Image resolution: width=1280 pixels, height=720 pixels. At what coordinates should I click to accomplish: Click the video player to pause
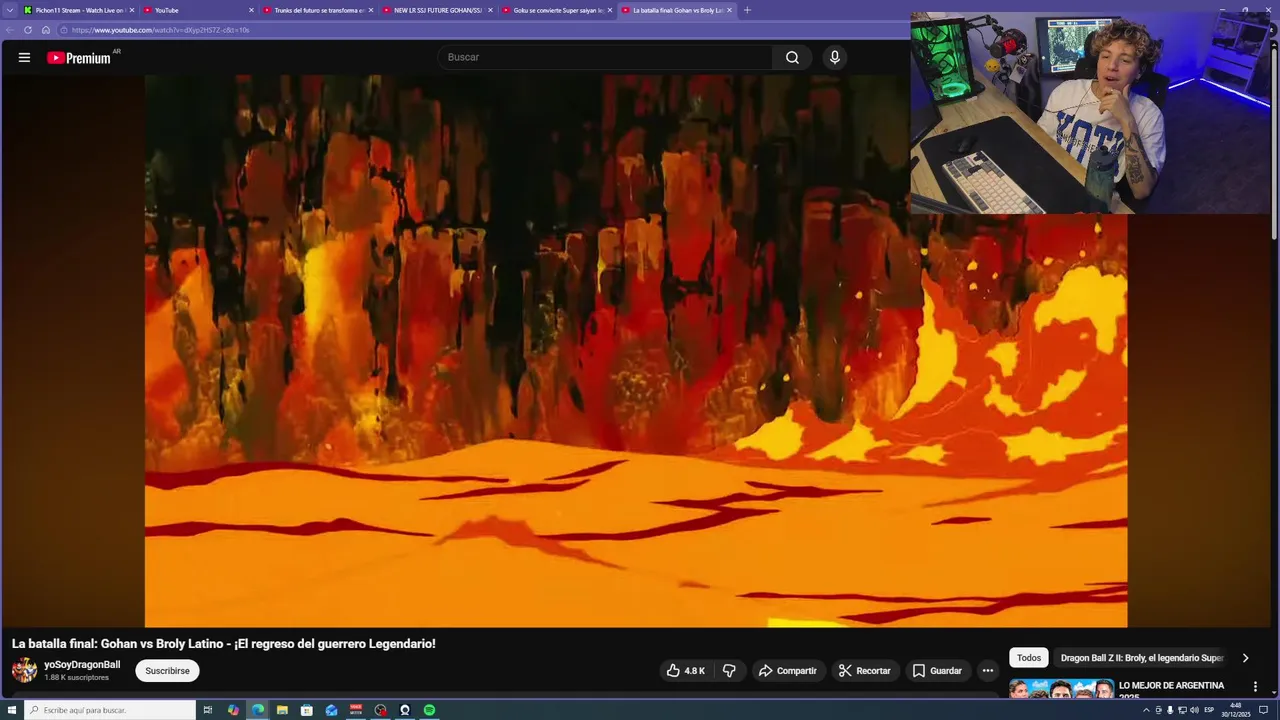636,351
